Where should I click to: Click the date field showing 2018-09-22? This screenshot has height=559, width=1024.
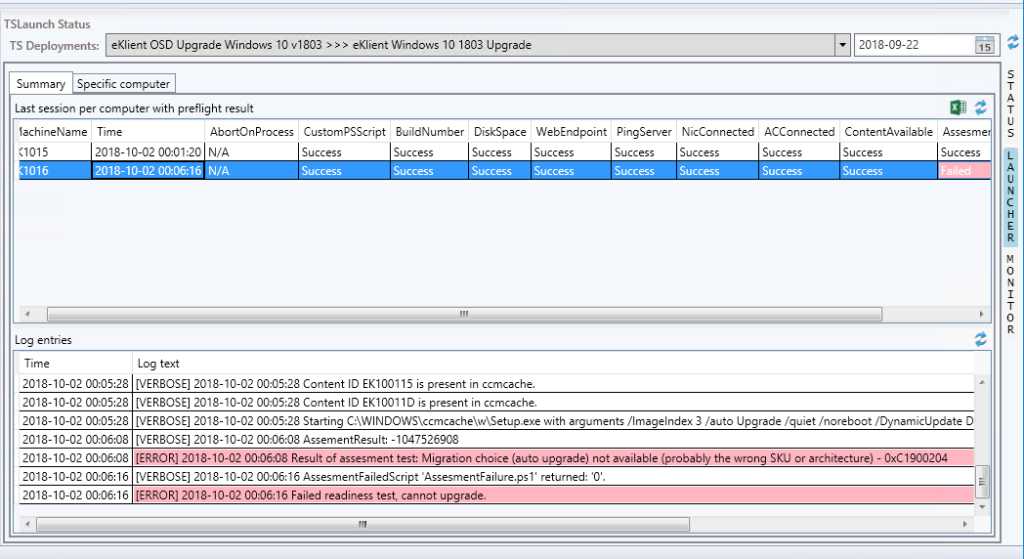(x=912, y=45)
